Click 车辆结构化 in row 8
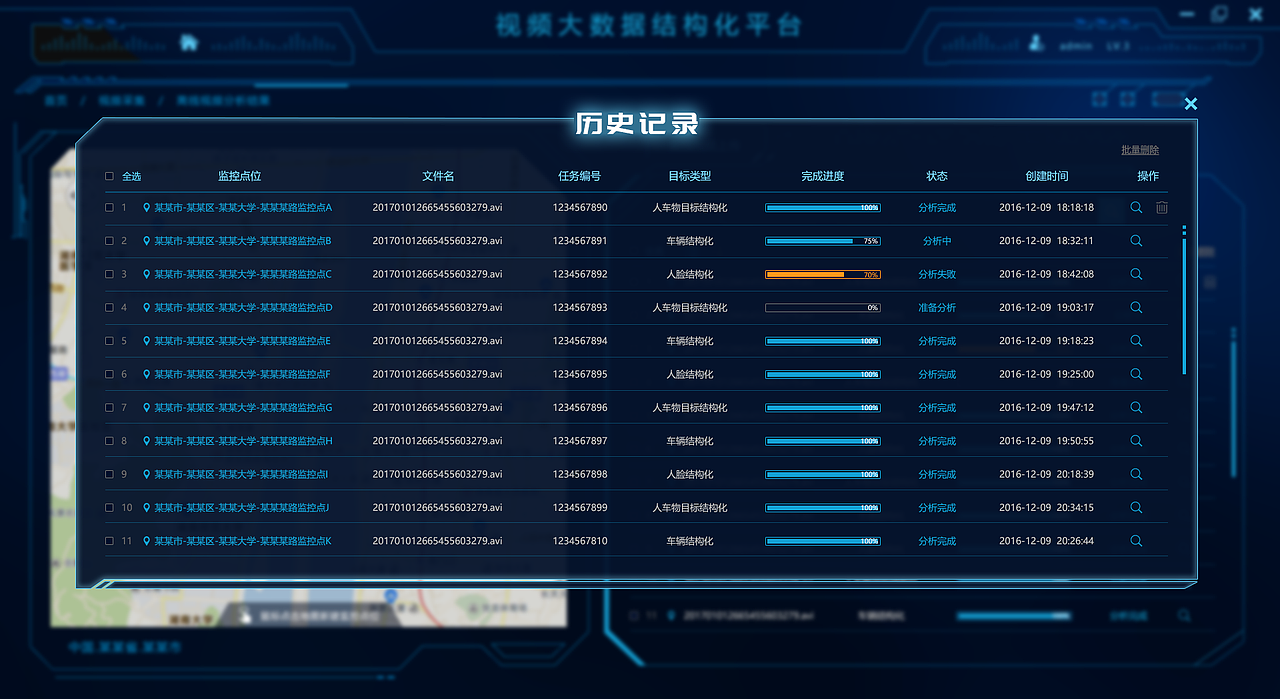The height and width of the screenshot is (699, 1280). click(690, 441)
